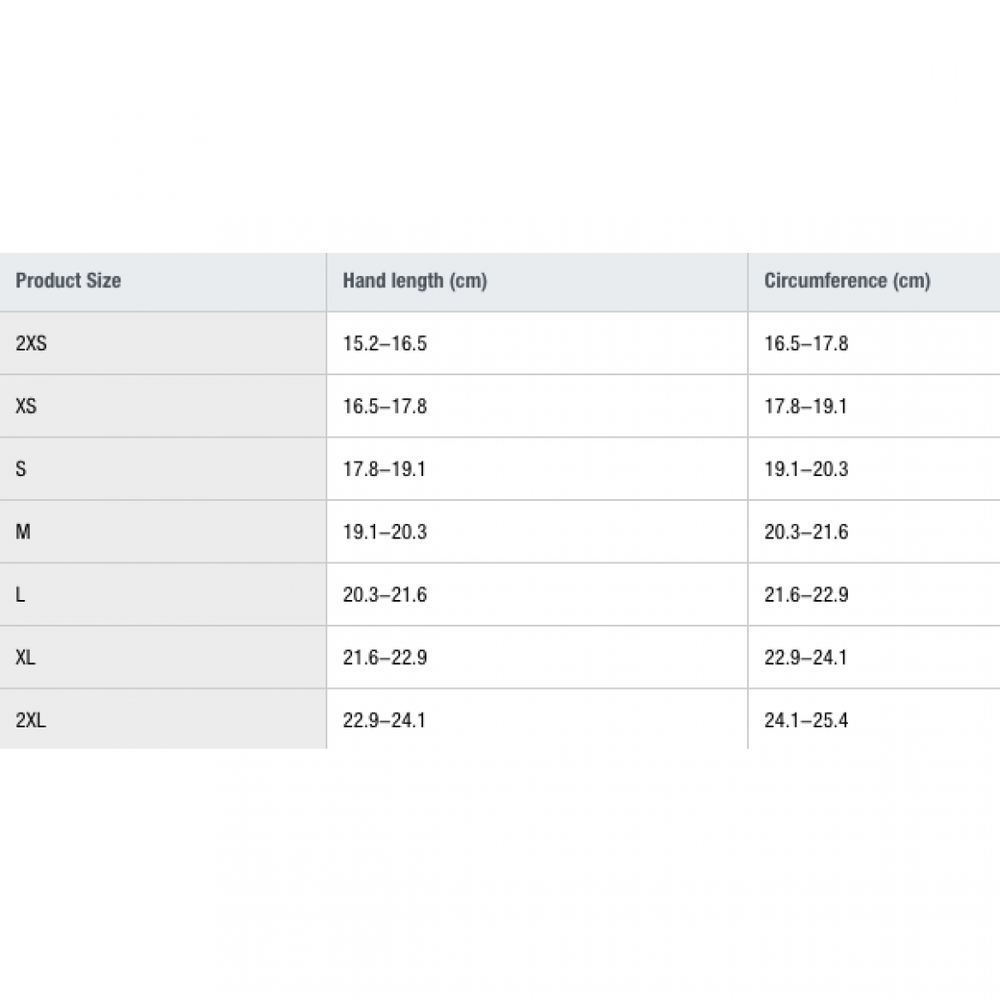Select the L size row label
1000x1000 pixels.
21,595
